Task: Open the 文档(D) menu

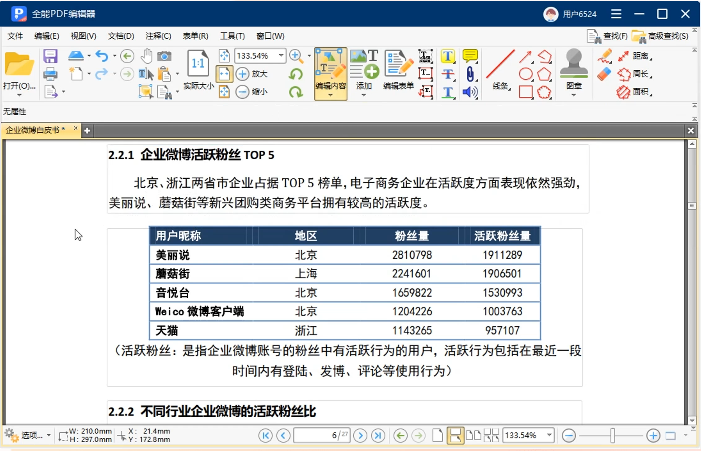Action: pos(121,36)
